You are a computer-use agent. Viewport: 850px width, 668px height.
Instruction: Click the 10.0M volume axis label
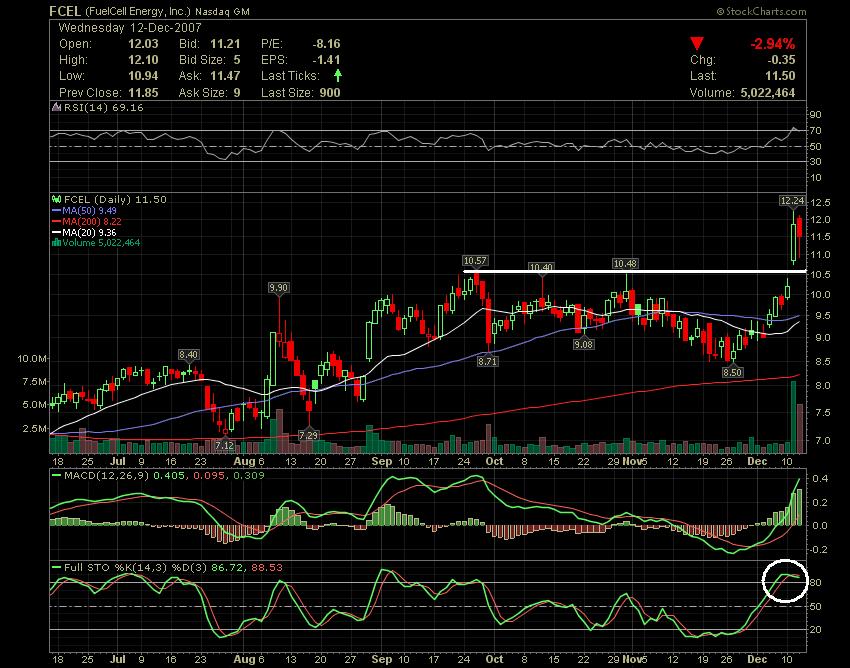[x=31, y=358]
